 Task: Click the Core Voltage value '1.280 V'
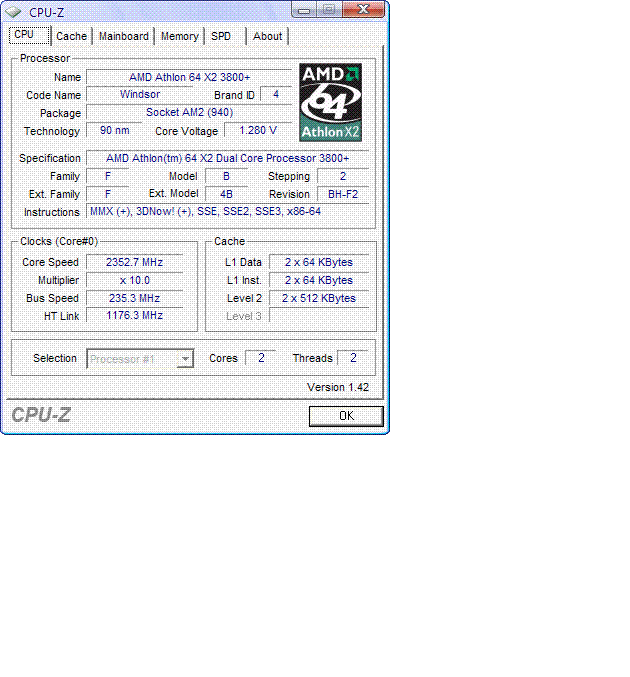coord(258,130)
